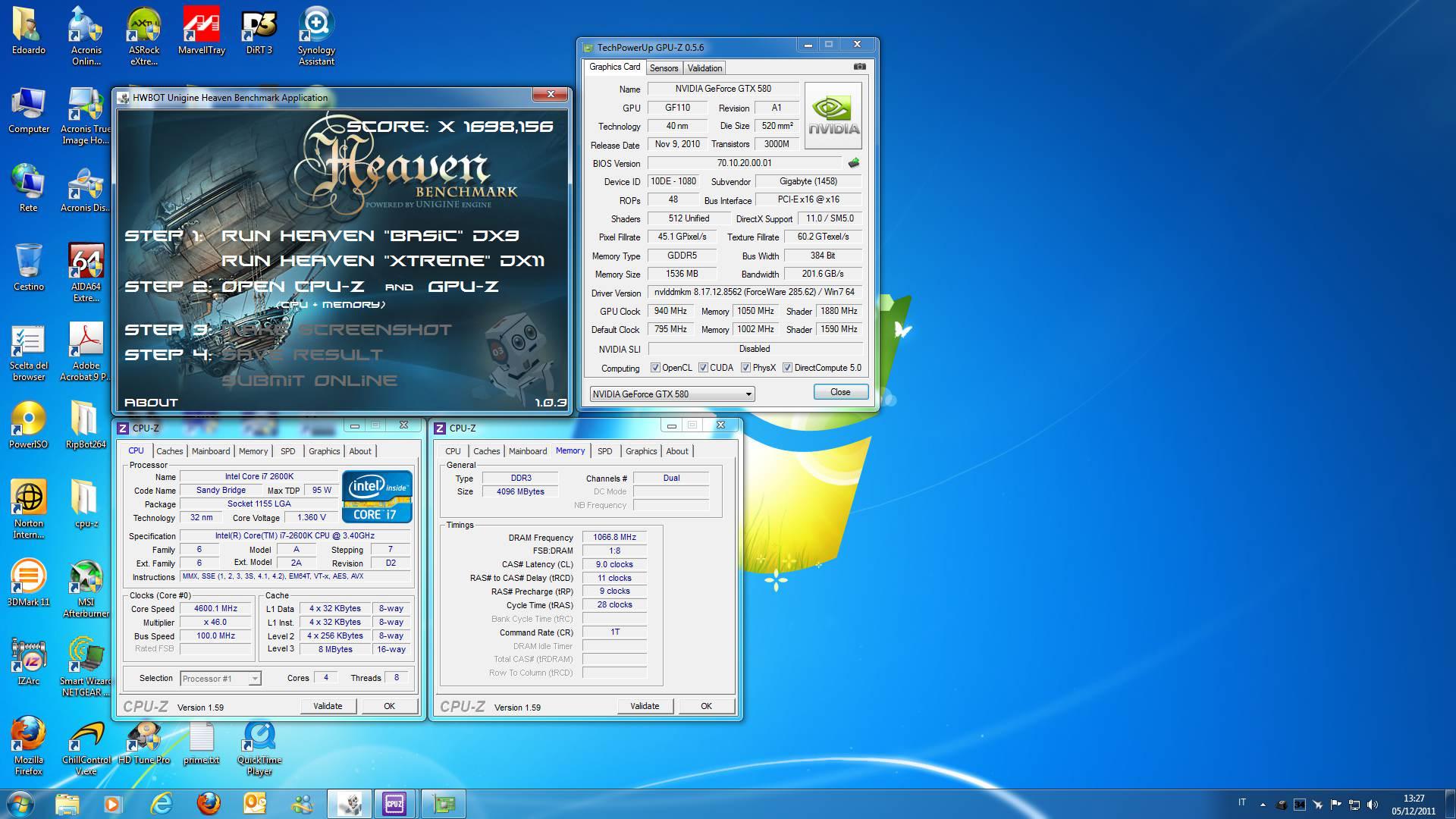1456x819 pixels.
Task: Open Caches tab in left CPU-Z
Action: coord(170,451)
